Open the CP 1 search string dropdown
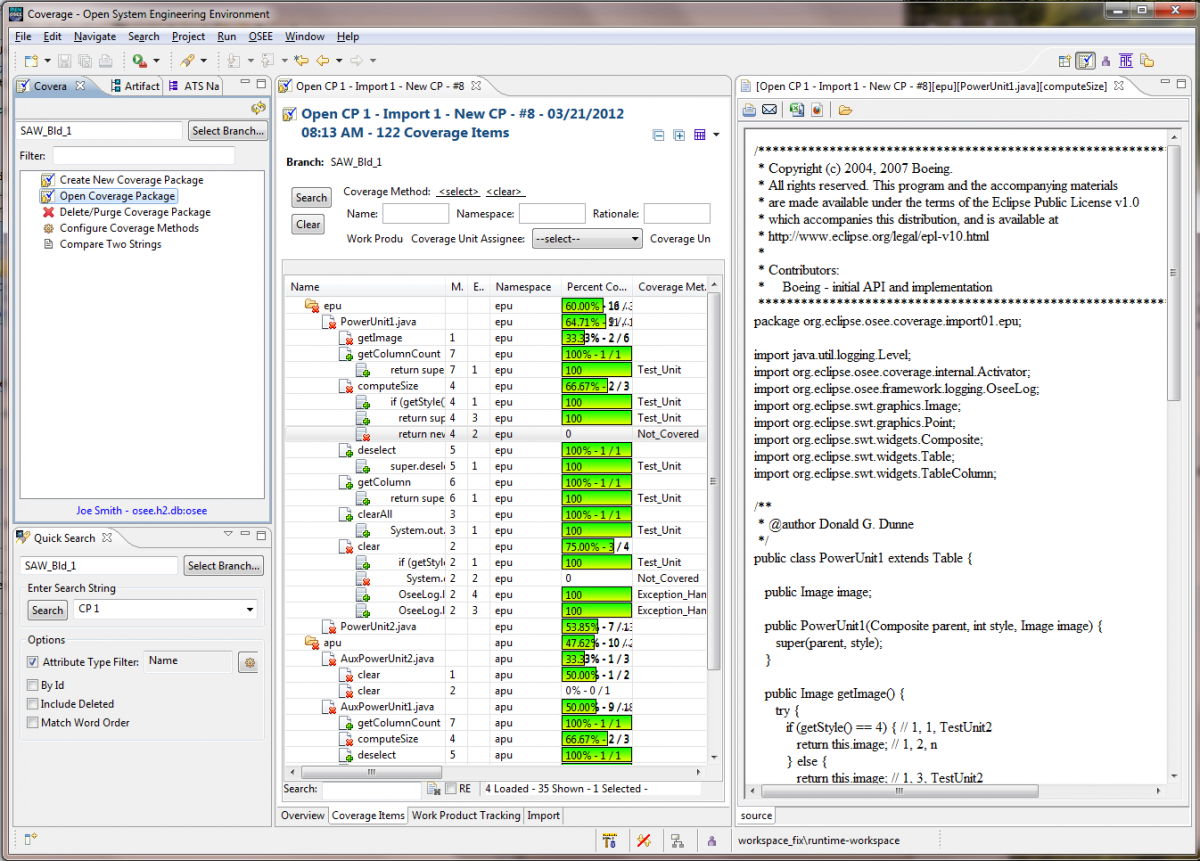The height and width of the screenshot is (861, 1200). pos(249,610)
